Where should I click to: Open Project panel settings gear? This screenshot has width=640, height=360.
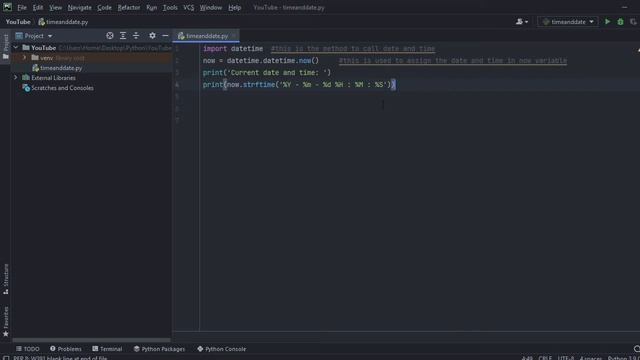tap(152, 36)
